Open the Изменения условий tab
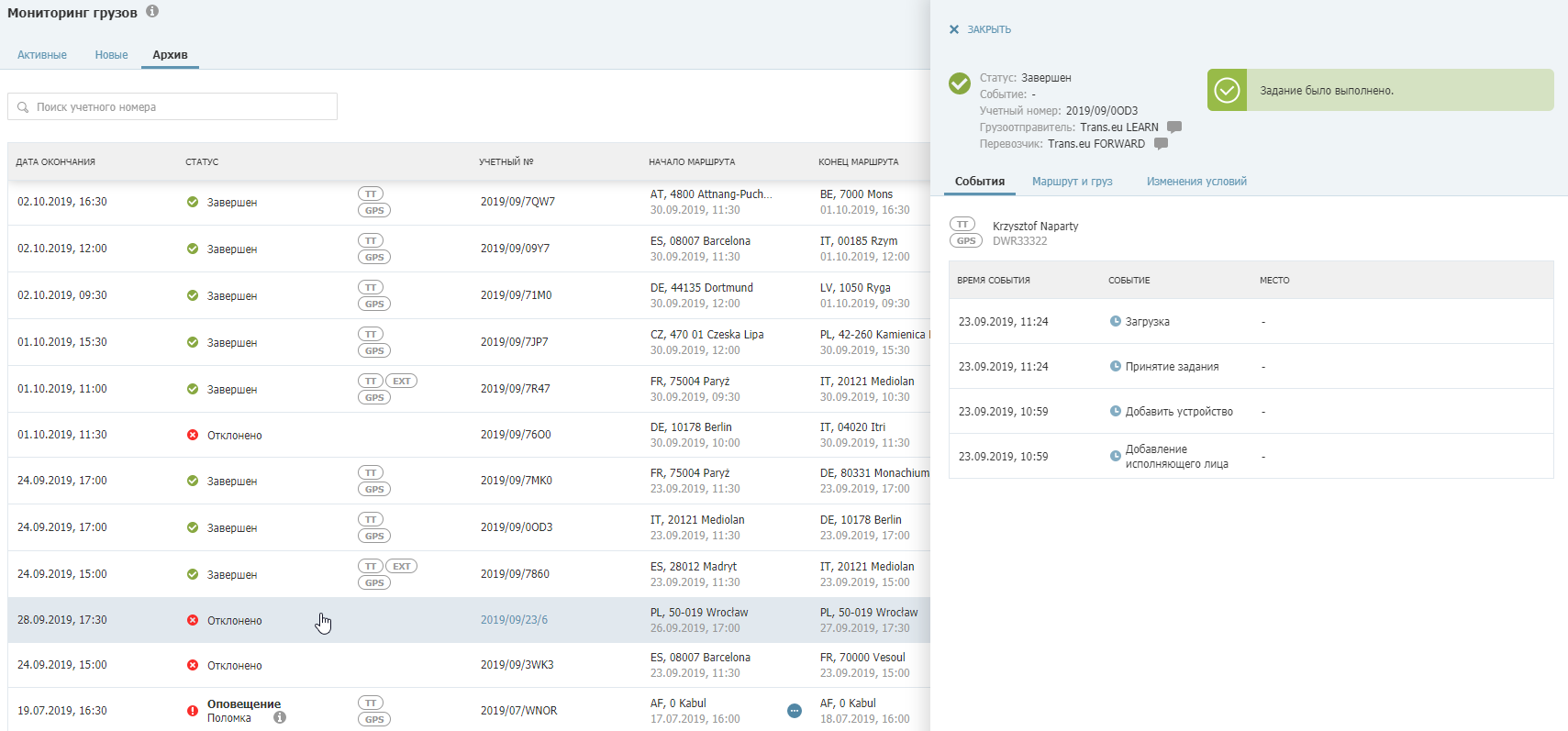Viewport: 1568px width, 731px height. (x=1196, y=182)
